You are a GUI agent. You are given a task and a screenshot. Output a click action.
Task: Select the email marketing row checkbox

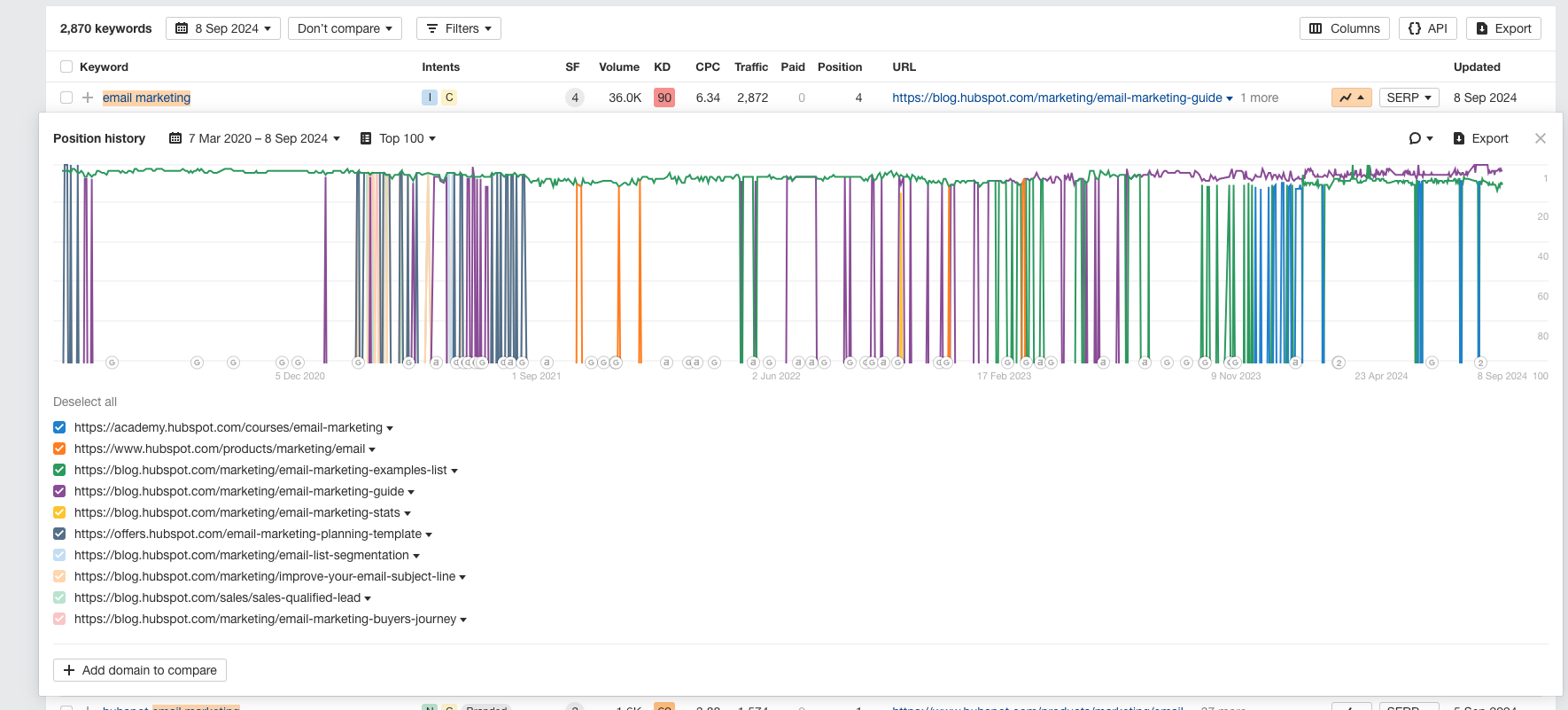click(66, 98)
